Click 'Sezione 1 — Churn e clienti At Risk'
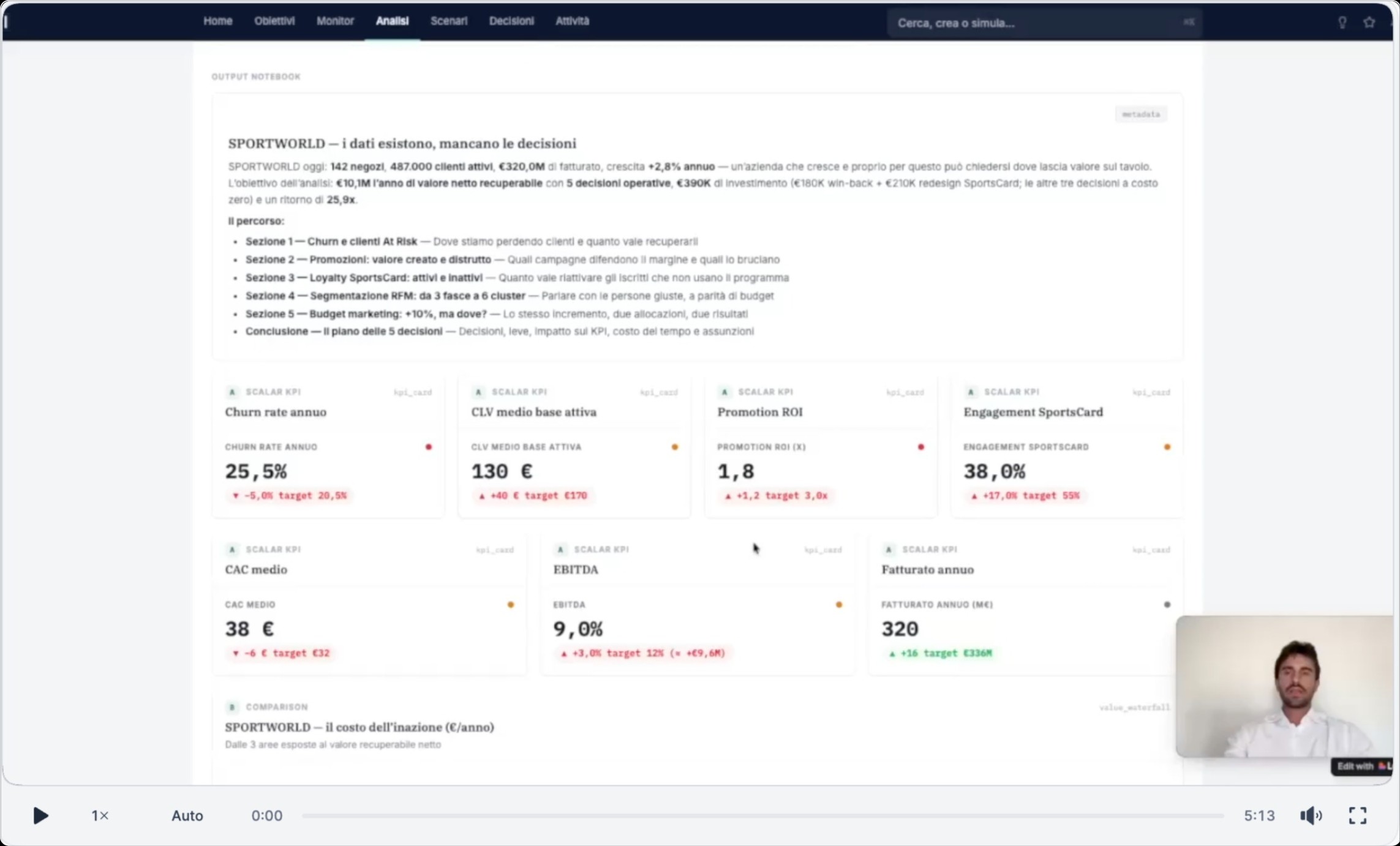Image resolution: width=1400 pixels, height=846 pixels. tap(331, 241)
